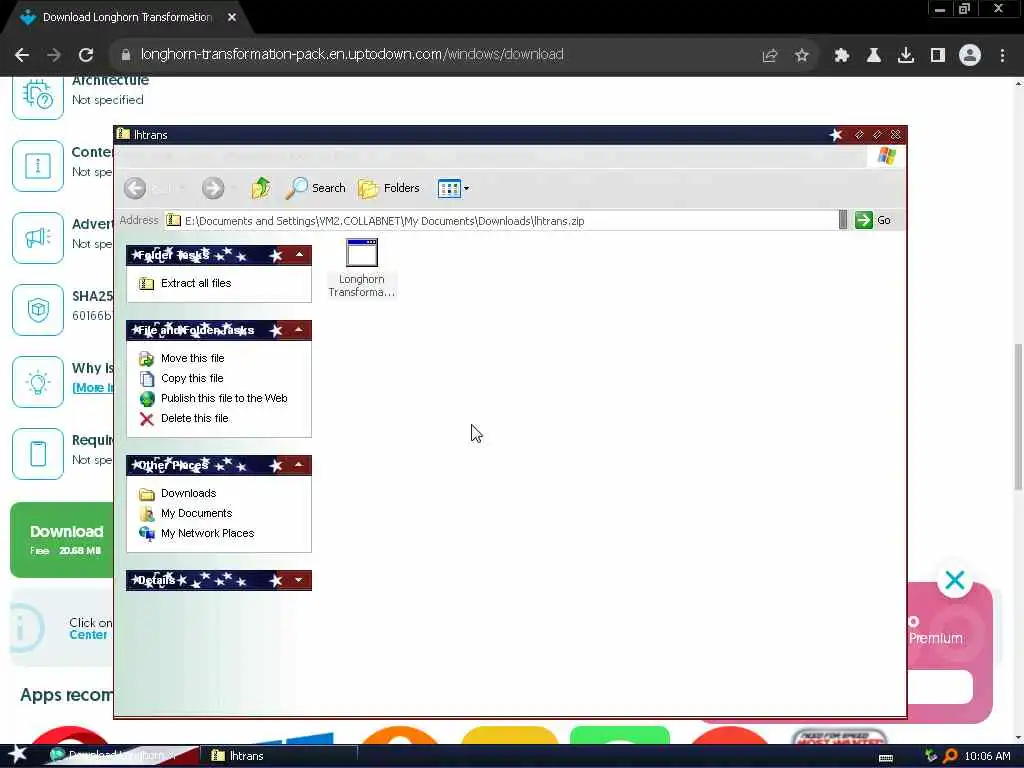Open Chrome profile avatar
This screenshot has width=1024, height=768.
970,56
